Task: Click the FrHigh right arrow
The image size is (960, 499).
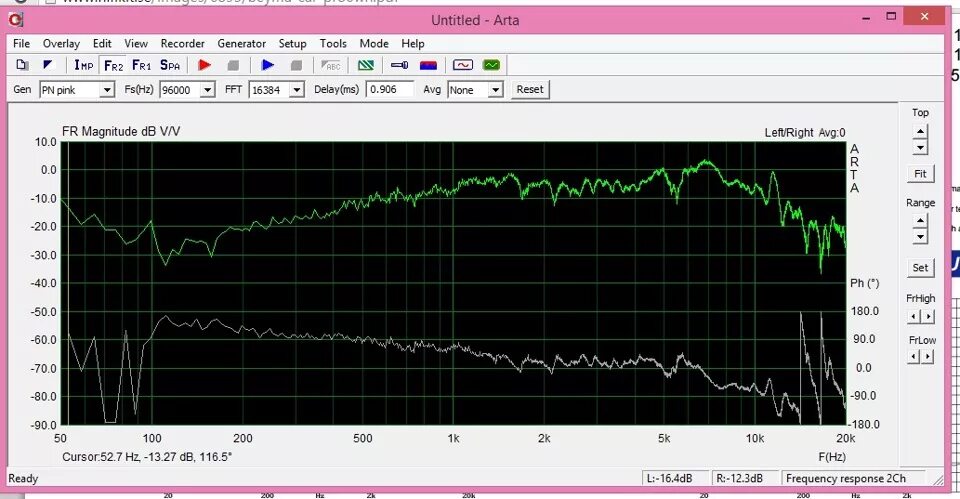Action: pyautogui.click(x=928, y=317)
